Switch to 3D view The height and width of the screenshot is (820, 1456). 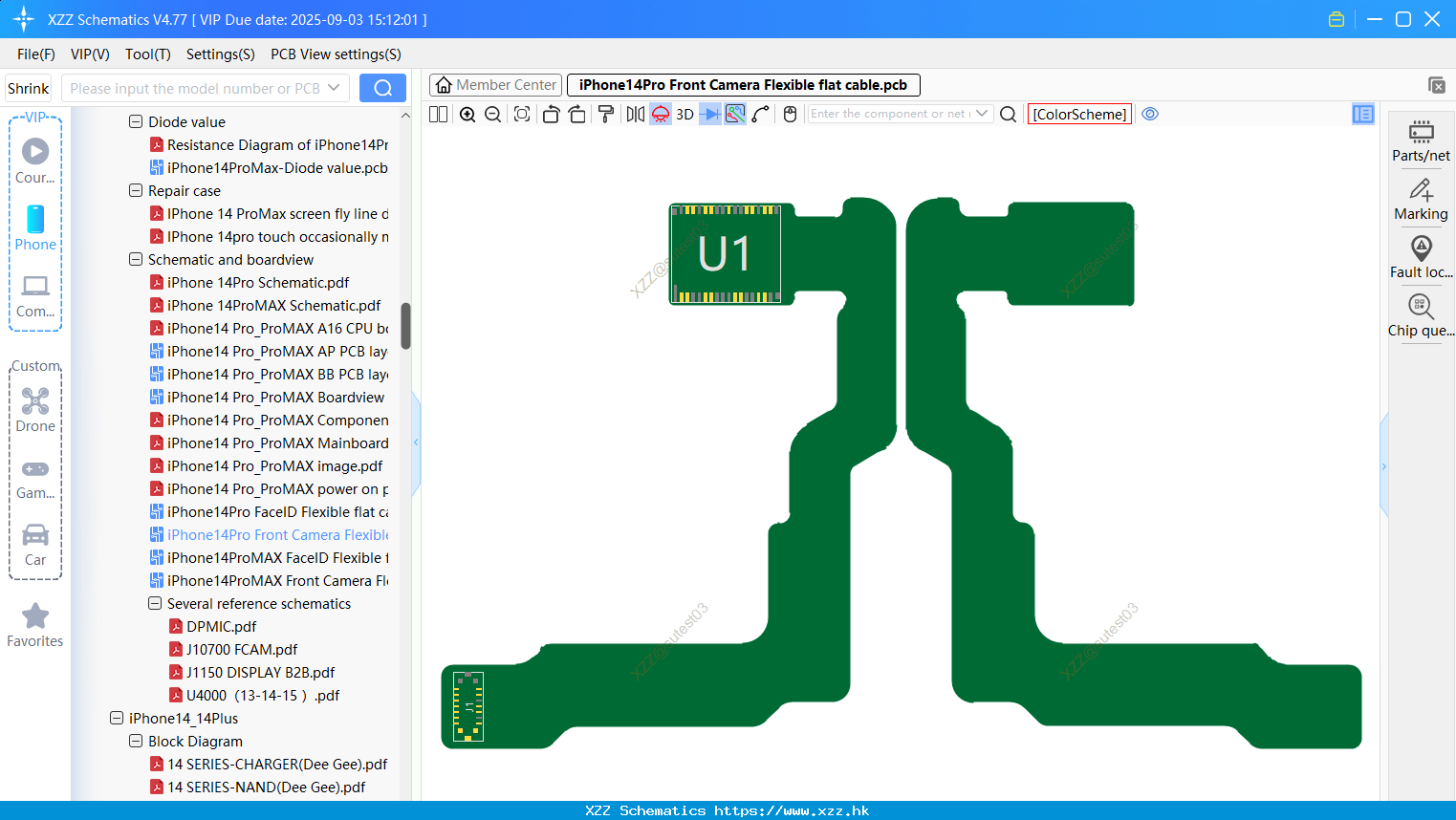coord(685,114)
